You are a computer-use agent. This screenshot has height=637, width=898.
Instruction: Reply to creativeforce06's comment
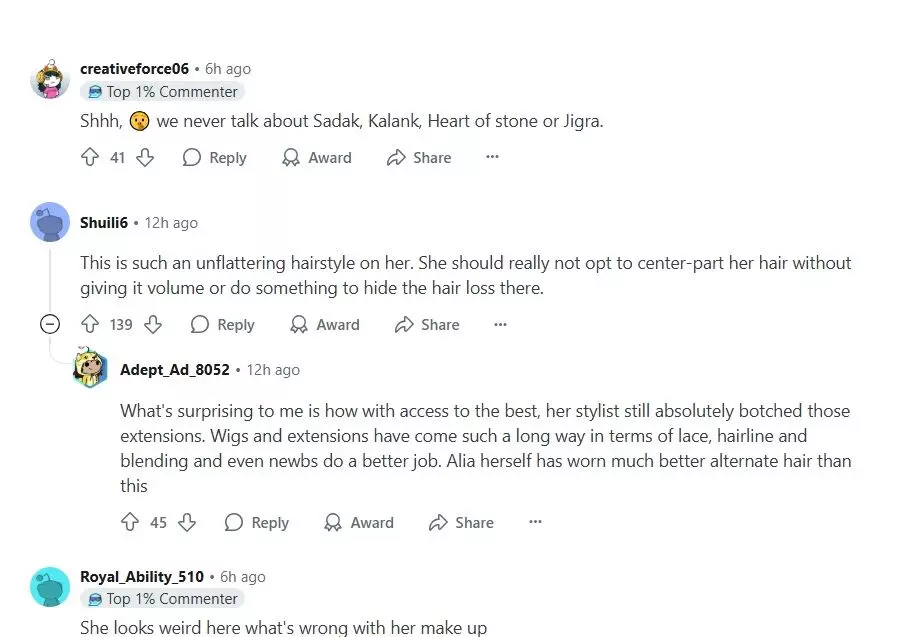[x=214, y=158]
